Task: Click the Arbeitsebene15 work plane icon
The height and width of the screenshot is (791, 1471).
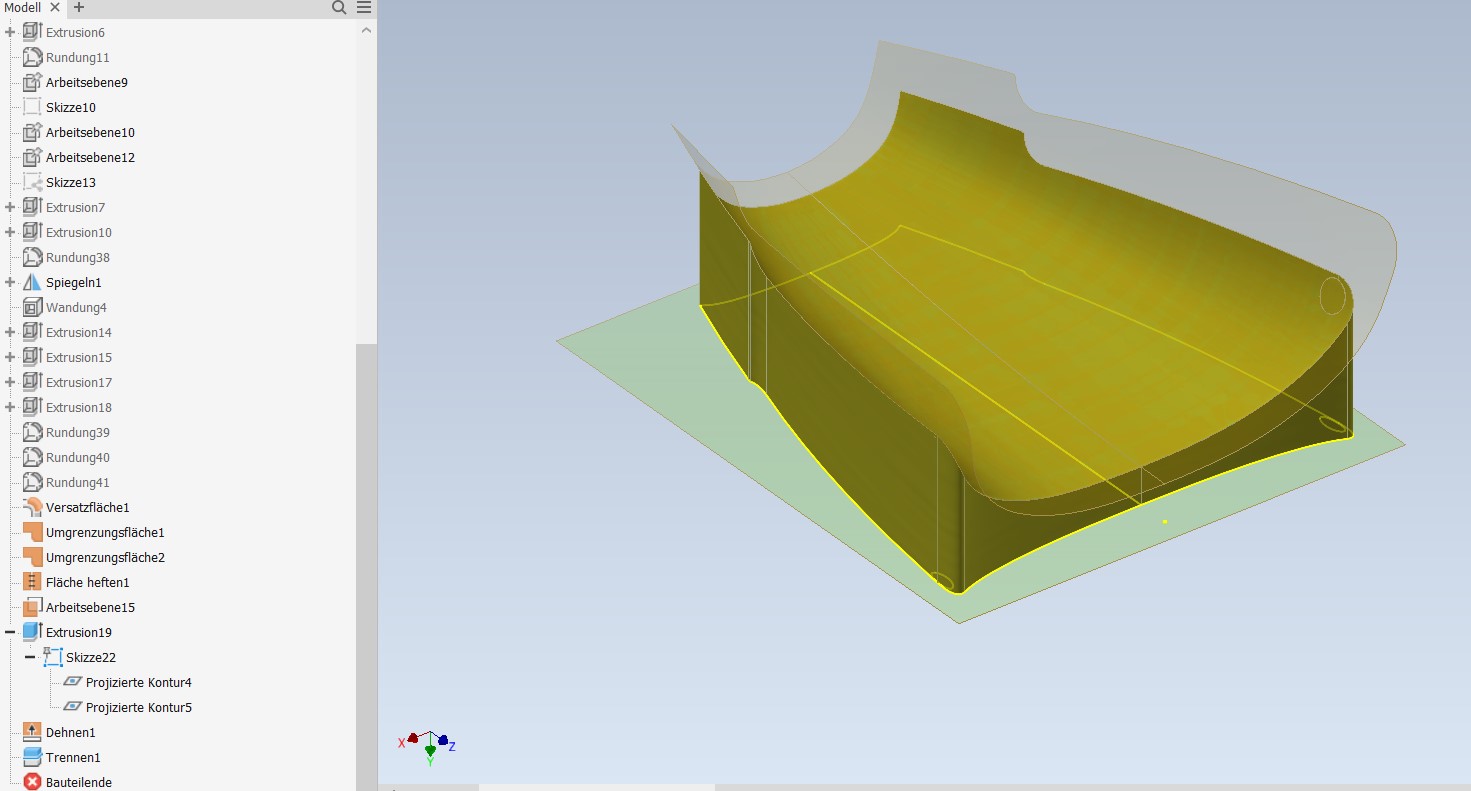Action: [32, 607]
